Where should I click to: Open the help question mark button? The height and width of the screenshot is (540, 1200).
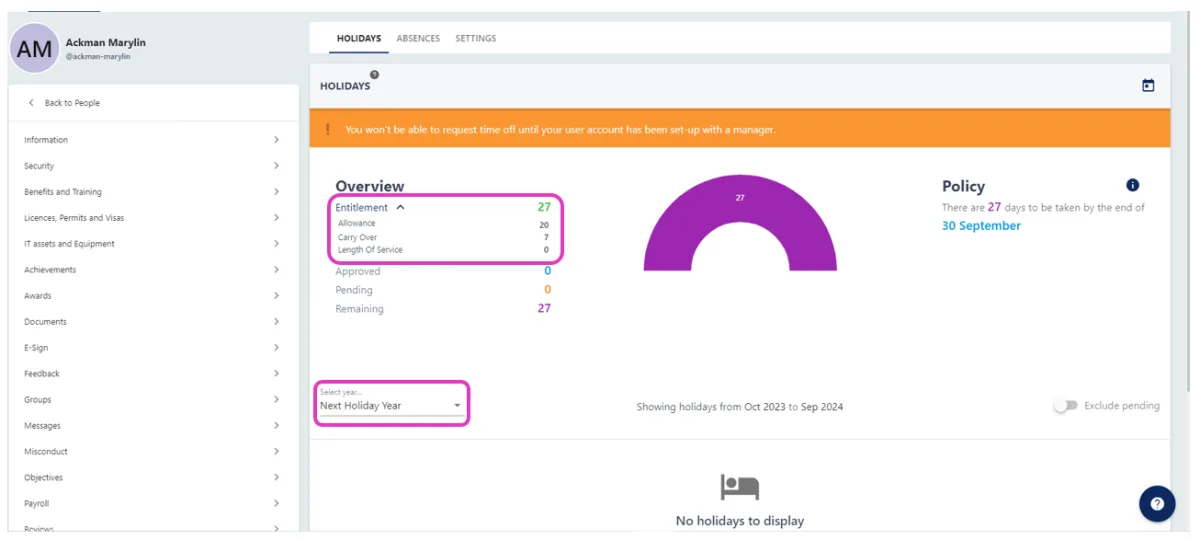click(x=1157, y=504)
